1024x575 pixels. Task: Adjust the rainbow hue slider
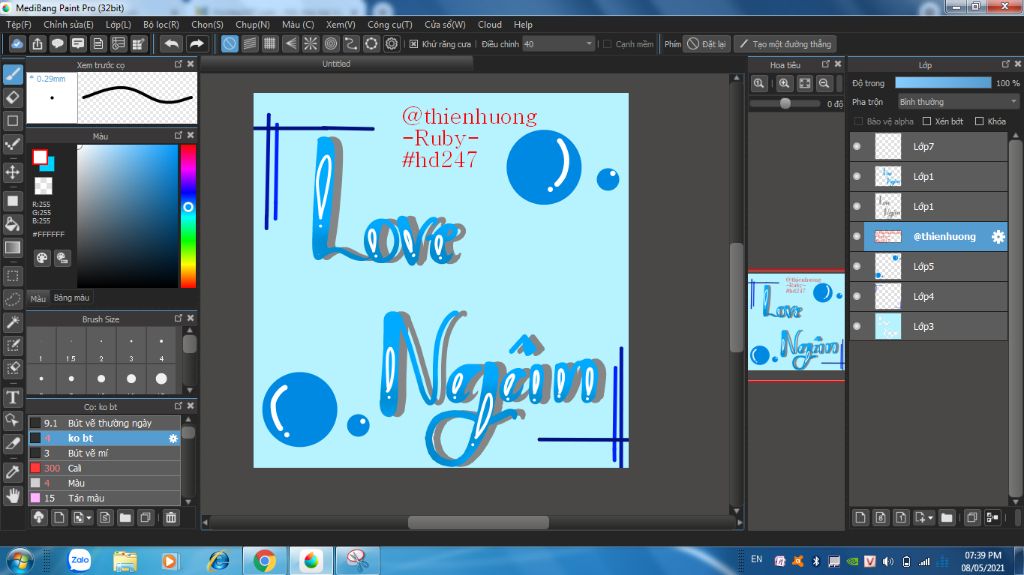[188, 216]
